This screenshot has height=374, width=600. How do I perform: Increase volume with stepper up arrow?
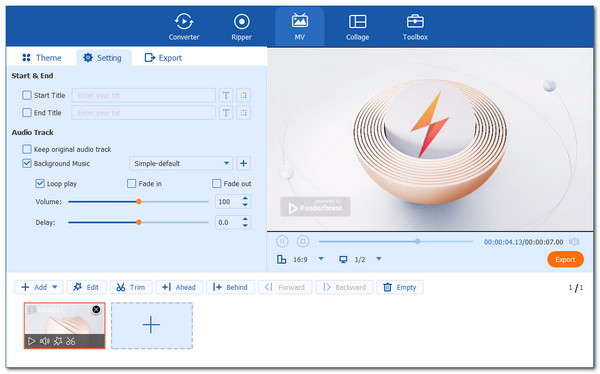click(x=245, y=198)
